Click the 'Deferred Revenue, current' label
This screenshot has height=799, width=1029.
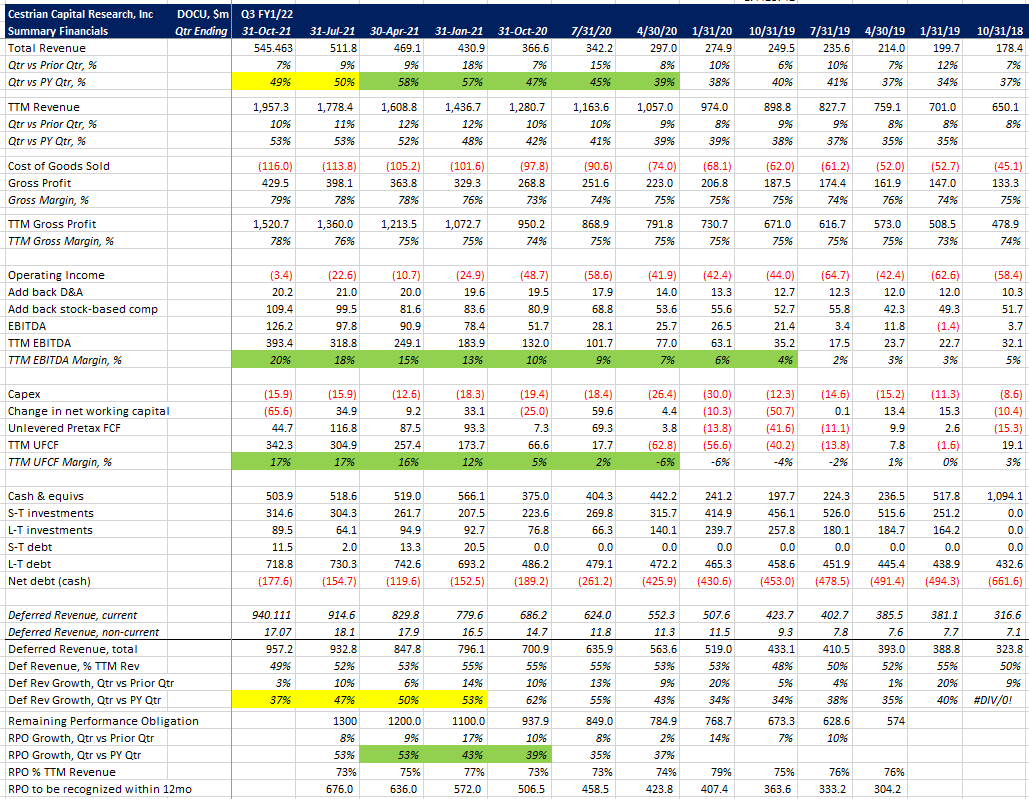pyautogui.click(x=72, y=615)
